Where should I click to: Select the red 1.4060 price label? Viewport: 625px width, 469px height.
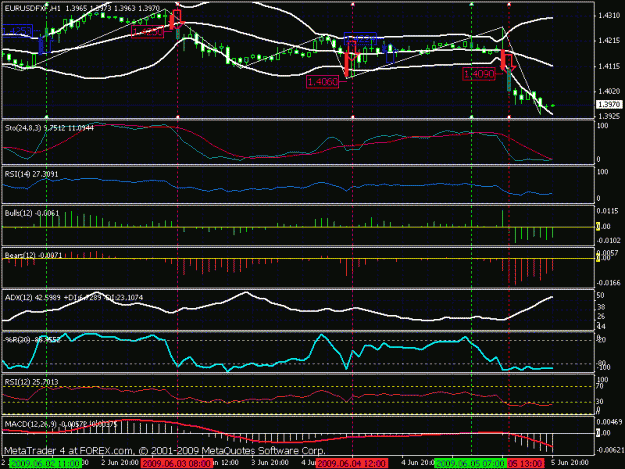[322, 82]
